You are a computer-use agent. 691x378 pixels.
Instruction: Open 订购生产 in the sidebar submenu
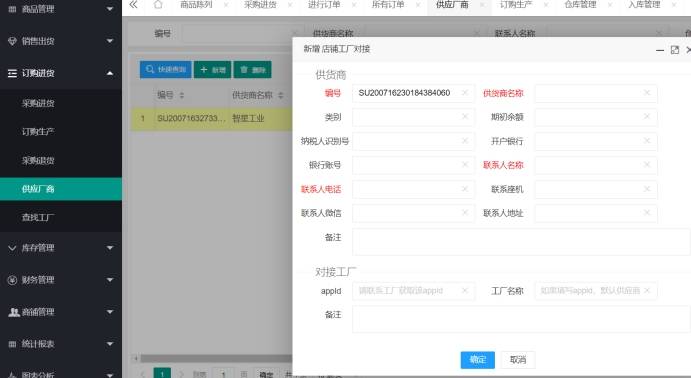[x=61, y=131]
